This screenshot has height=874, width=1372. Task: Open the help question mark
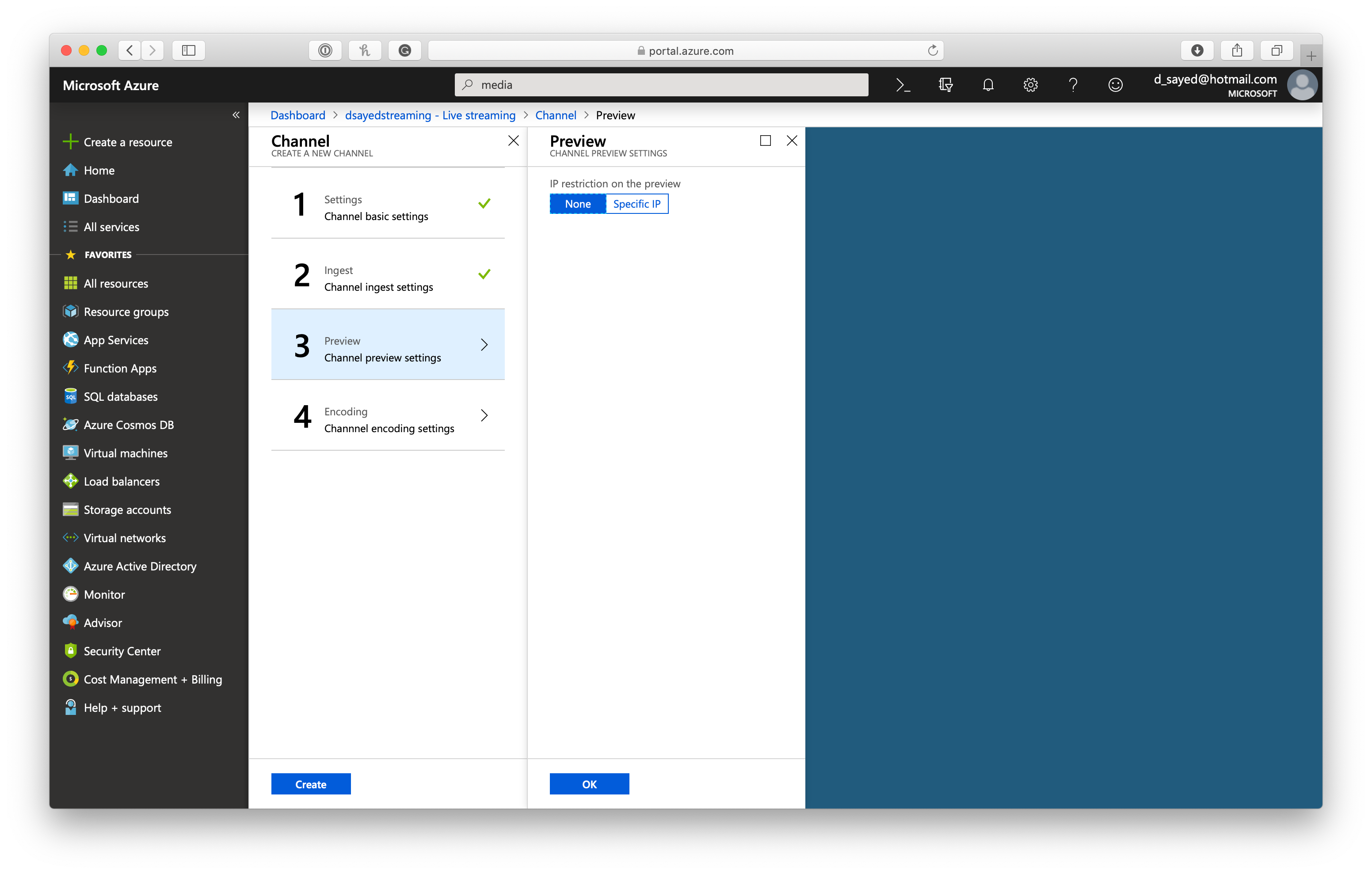point(1073,85)
